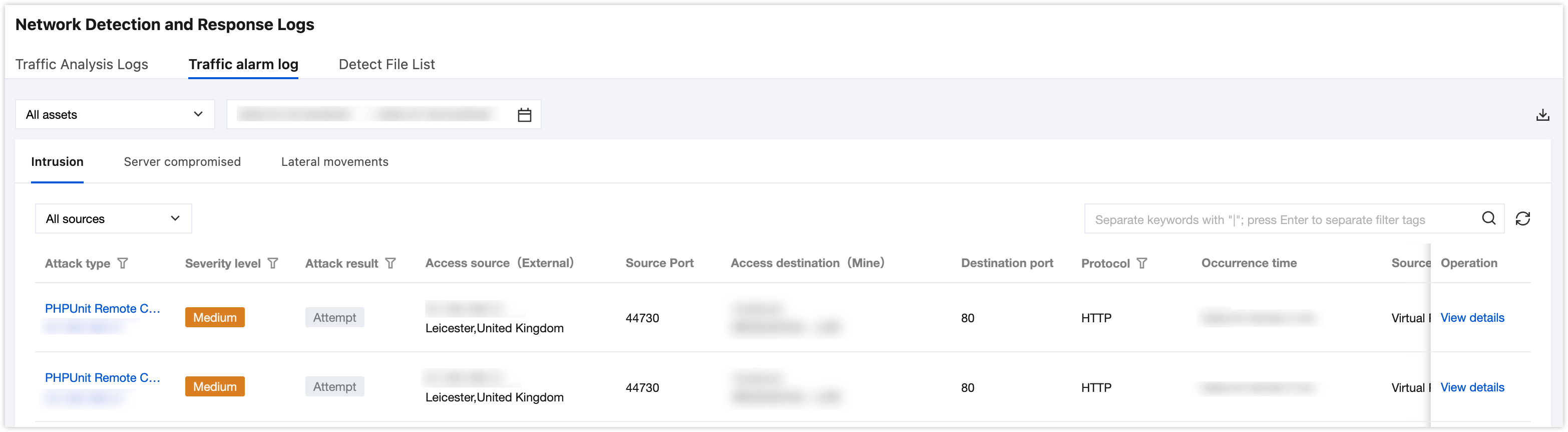Open first PHPUnit Remote C... attack link

click(x=102, y=308)
